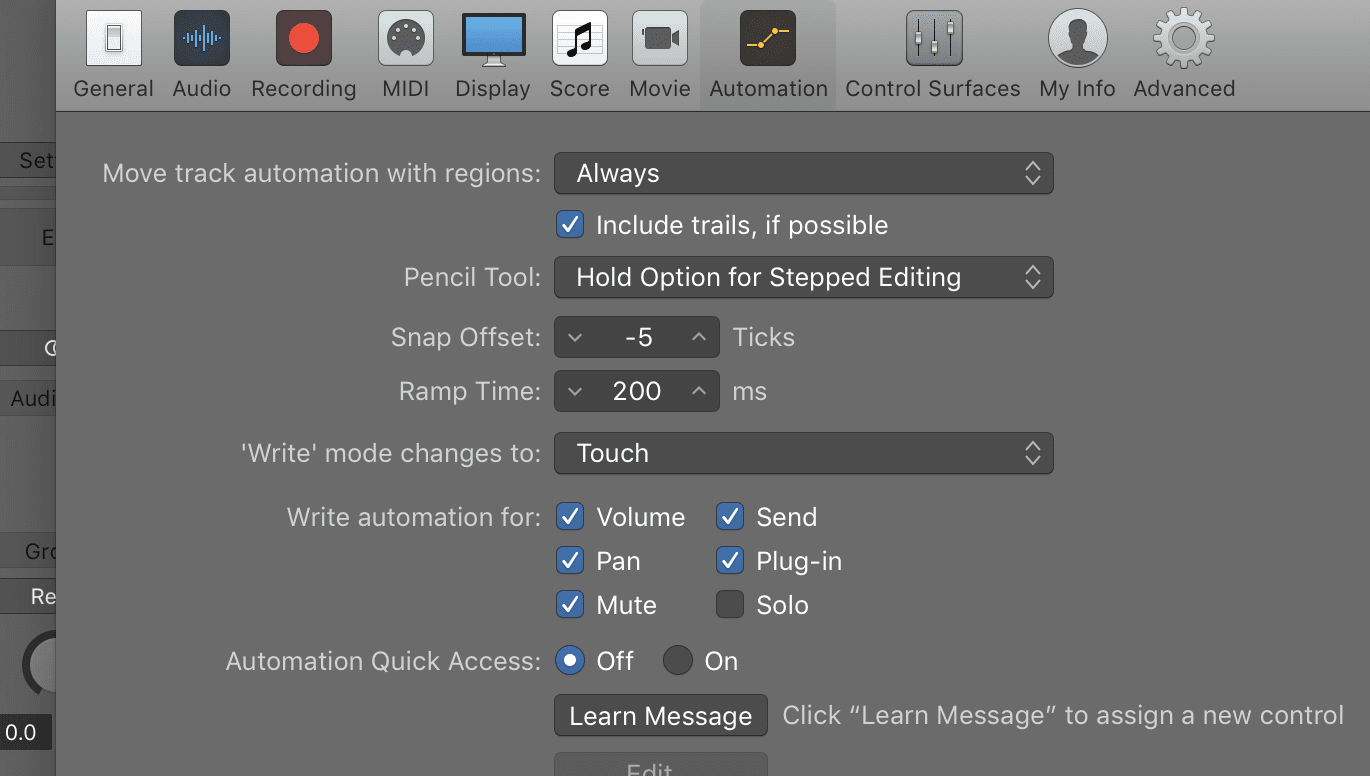Open 'Write' mode changes to dropdown
This screenshot has width=1370, height=776.
(803, 454)
